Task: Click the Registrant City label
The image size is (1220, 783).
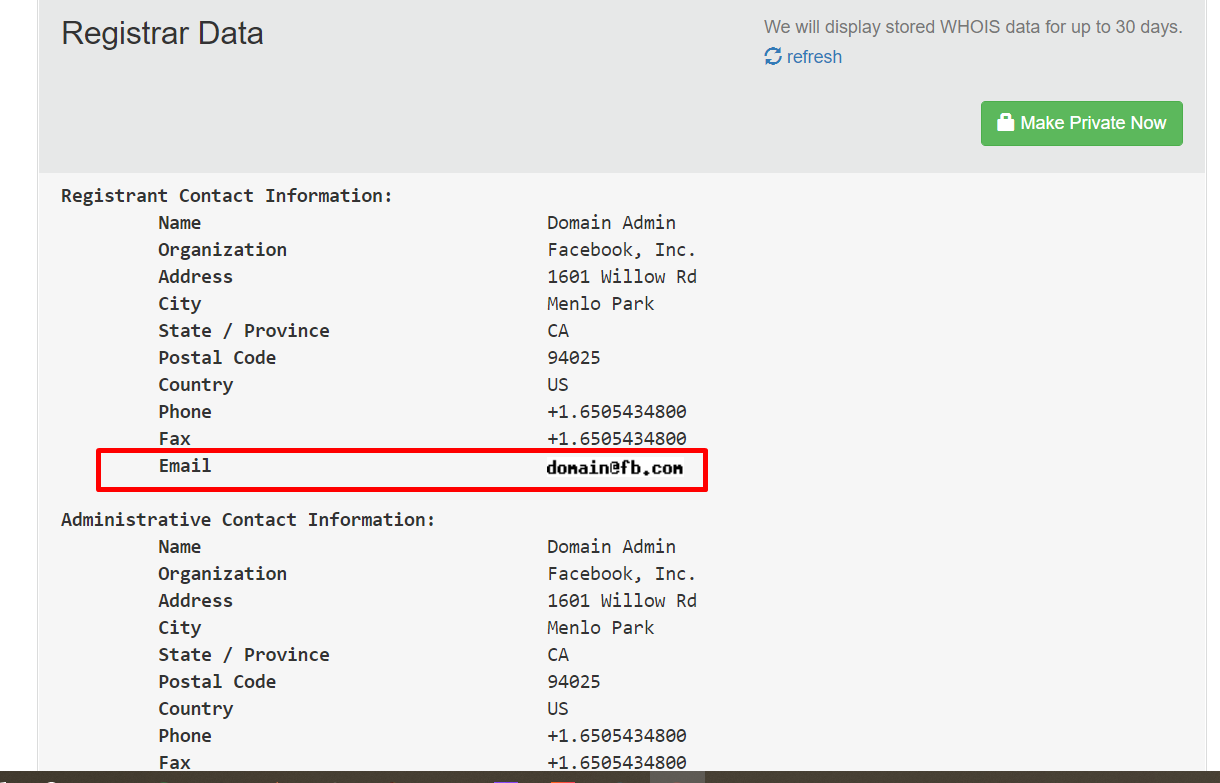Action: (180, 304)
